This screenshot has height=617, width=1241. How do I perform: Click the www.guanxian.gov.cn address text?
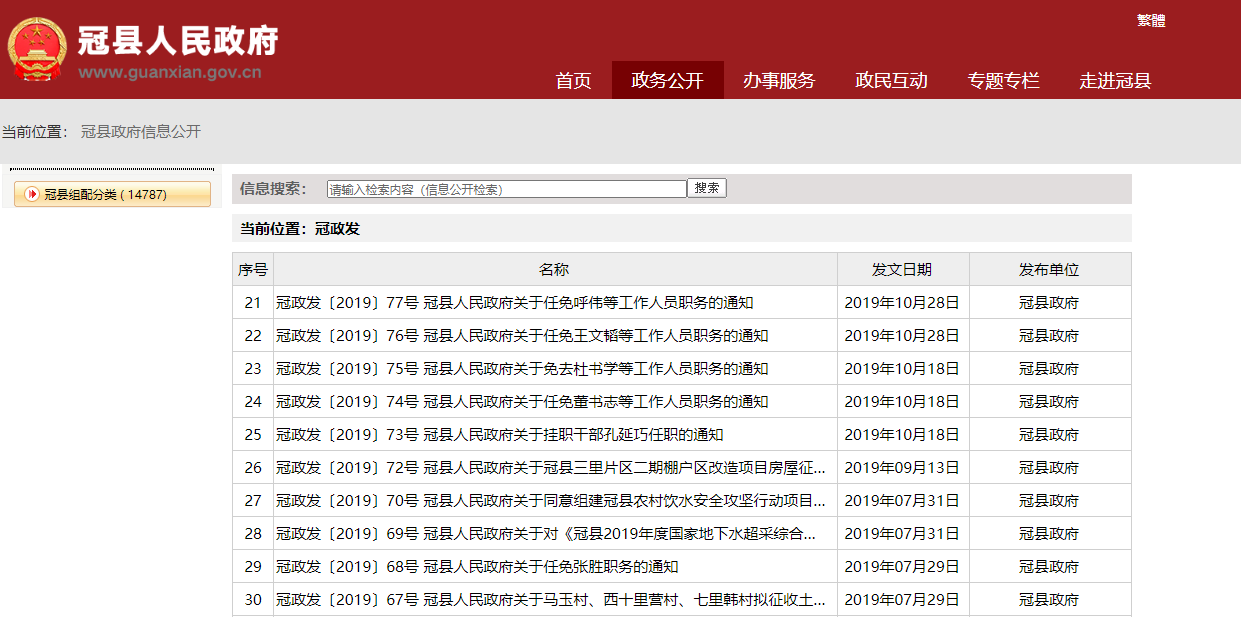tap(170, 72)
